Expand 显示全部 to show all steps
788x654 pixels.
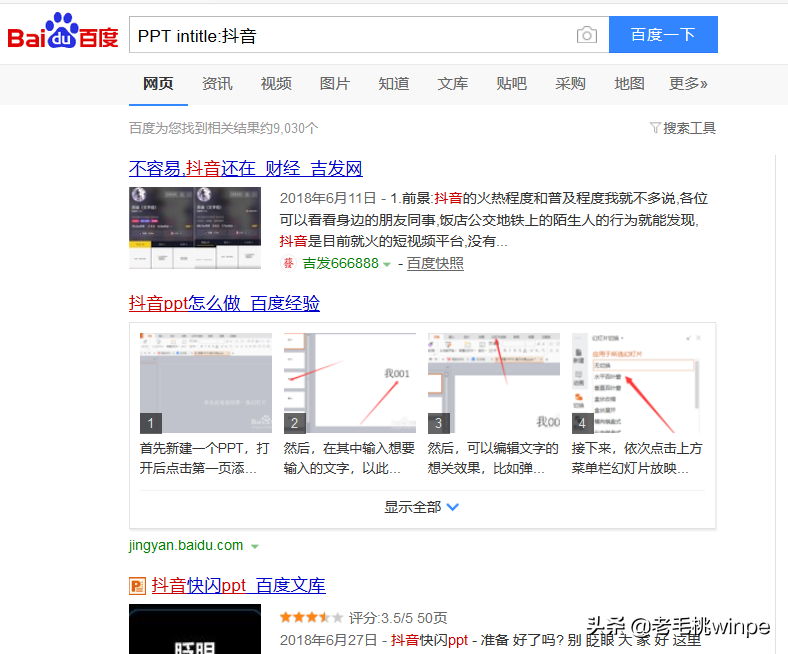click(x=422, y=507)
